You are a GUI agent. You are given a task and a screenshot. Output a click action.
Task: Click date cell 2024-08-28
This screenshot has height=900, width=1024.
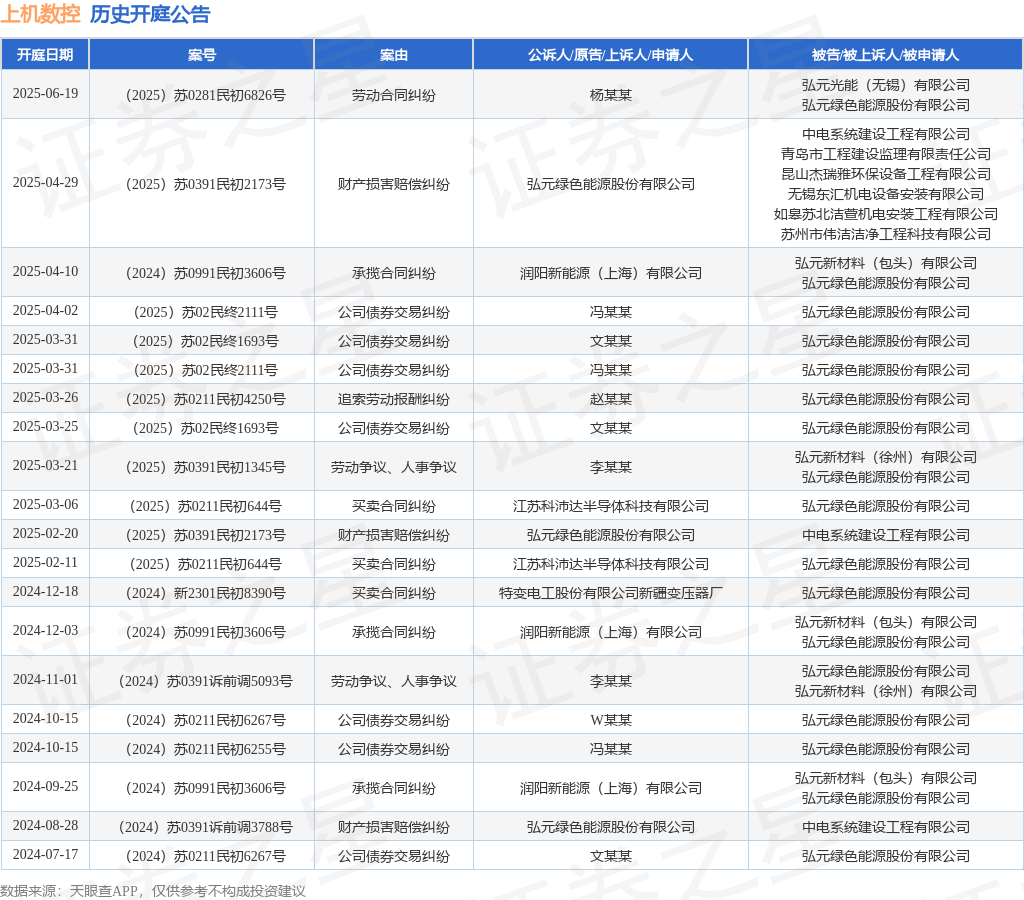pyautogui.click(x=45, y=826)
